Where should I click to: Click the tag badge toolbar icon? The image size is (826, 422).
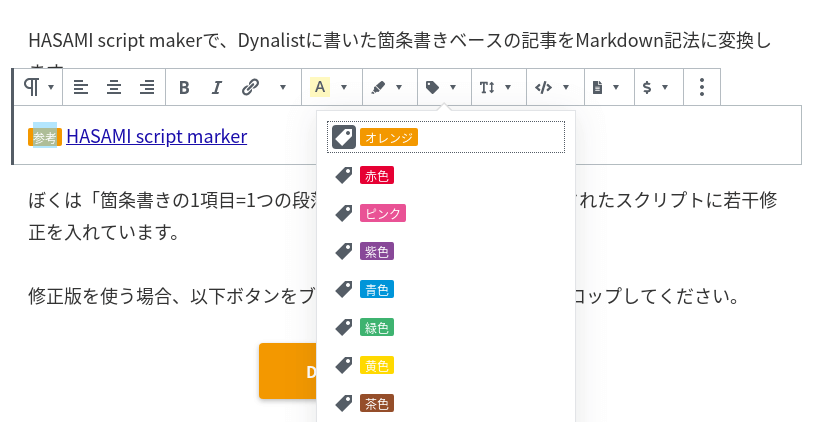432,87
